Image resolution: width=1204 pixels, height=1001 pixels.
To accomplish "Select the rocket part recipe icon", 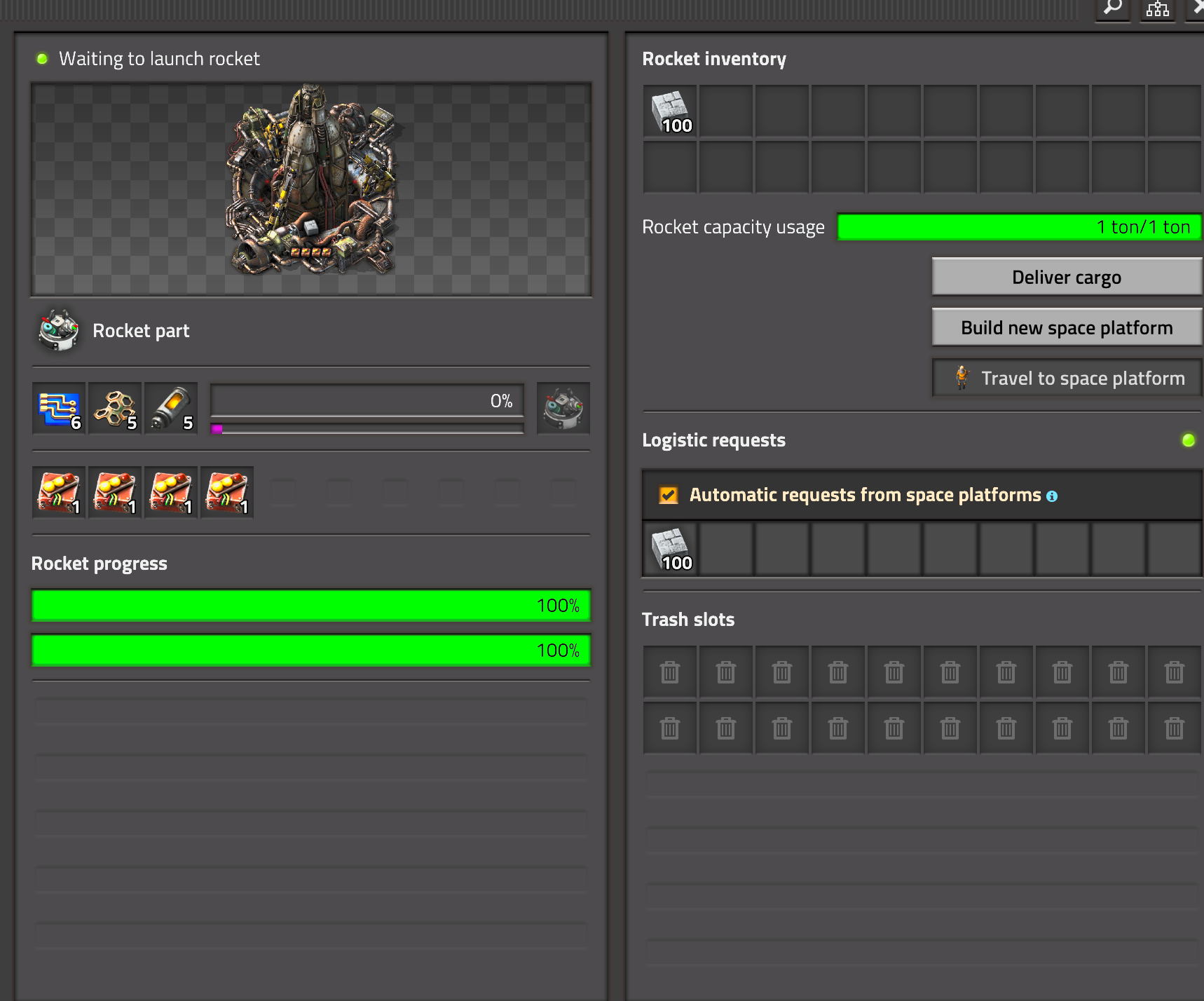I will 59,330.
